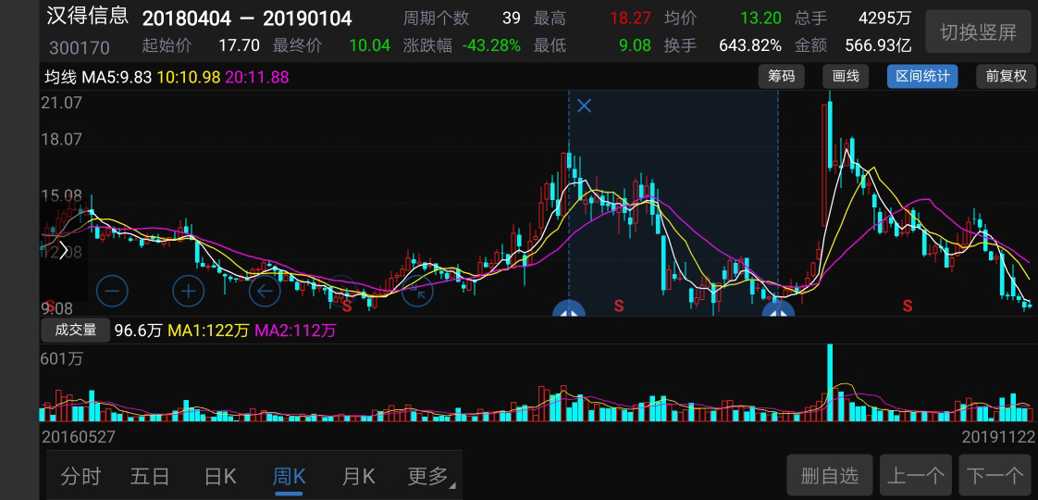1038x500 pixels.
Task: Click the volume reading 96.6万
Action: (x=138, y=330)
